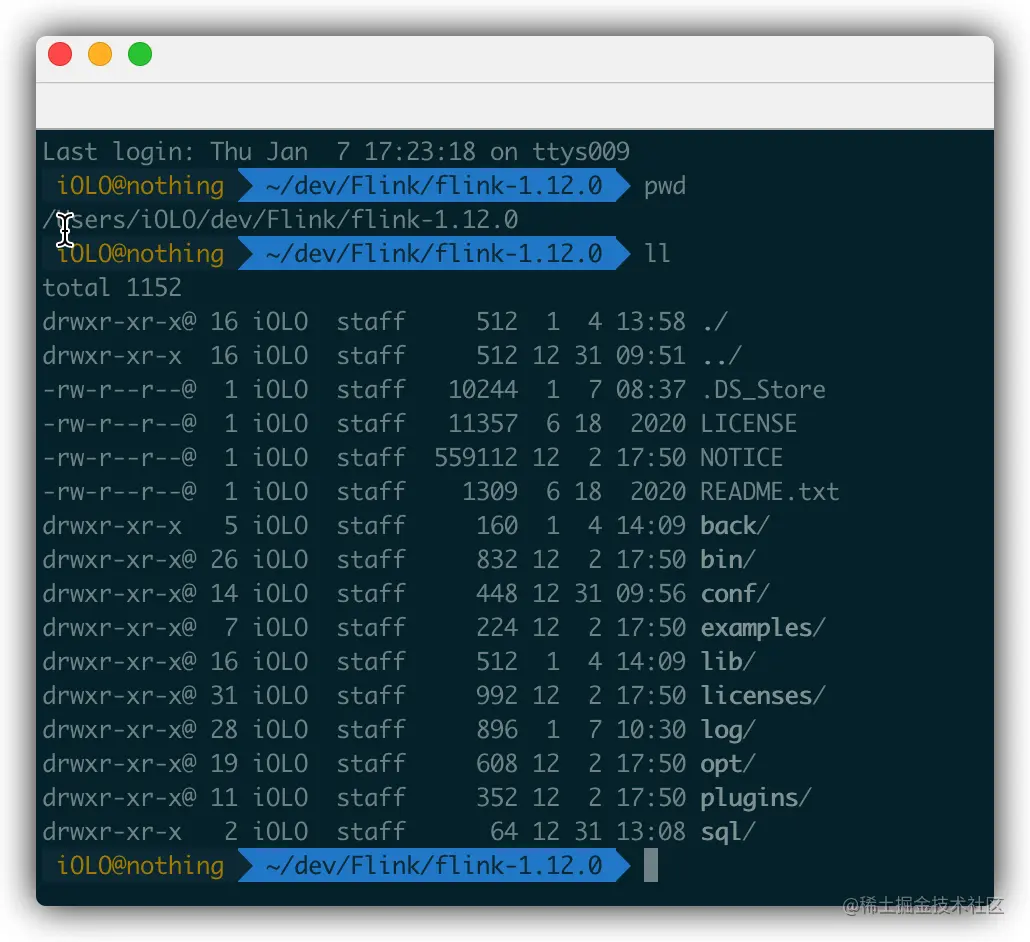Click the LICENSE file name
Screen dimensions: 1030x942
pos(749,424)
